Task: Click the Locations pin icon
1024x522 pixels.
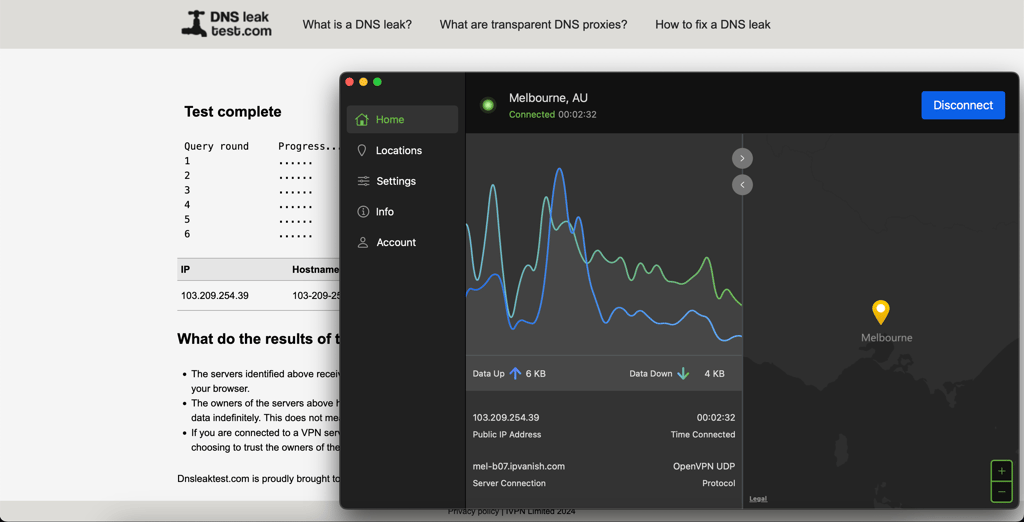Action: click(x=362, y=150)
